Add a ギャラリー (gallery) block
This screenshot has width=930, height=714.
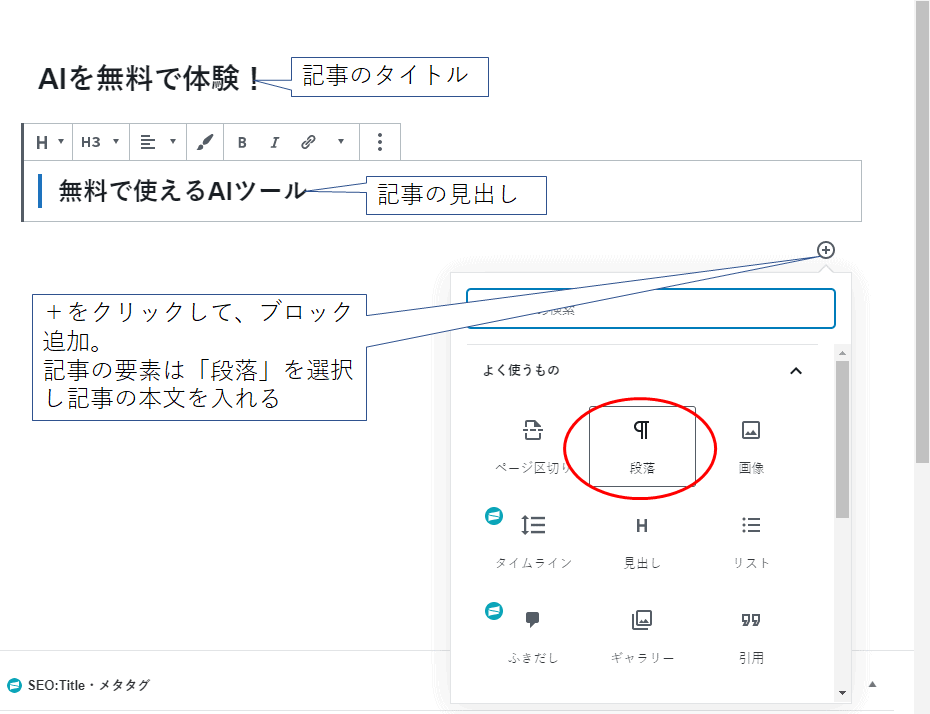click(x=642, y=634)
